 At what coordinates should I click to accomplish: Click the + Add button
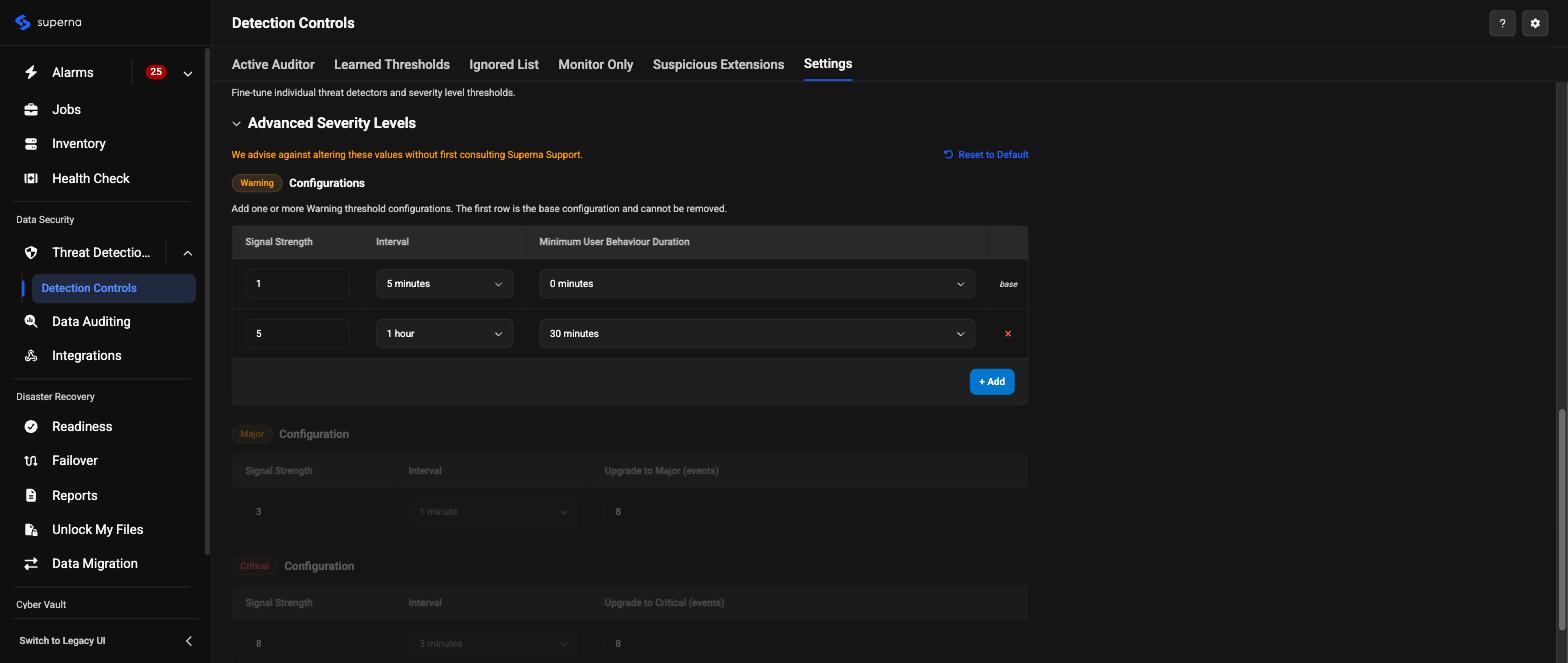[x=992, y=382]
